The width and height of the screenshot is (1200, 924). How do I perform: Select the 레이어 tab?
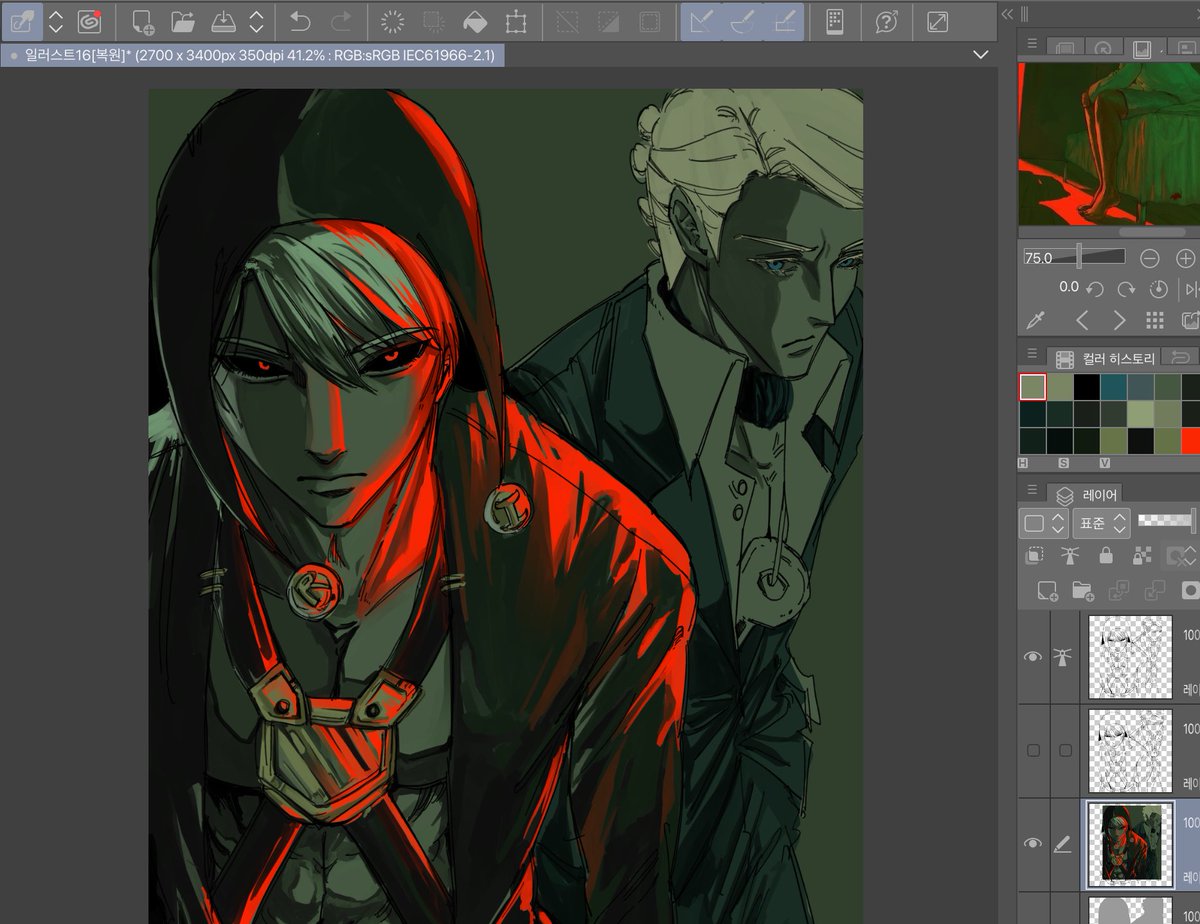[x=1087, y=494]
